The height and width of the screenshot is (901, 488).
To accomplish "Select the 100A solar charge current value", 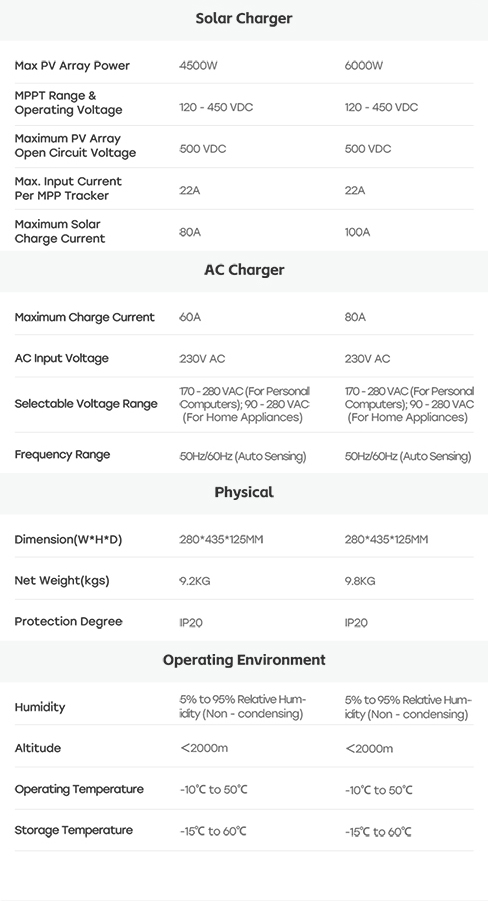I will (x=358, y=232).
